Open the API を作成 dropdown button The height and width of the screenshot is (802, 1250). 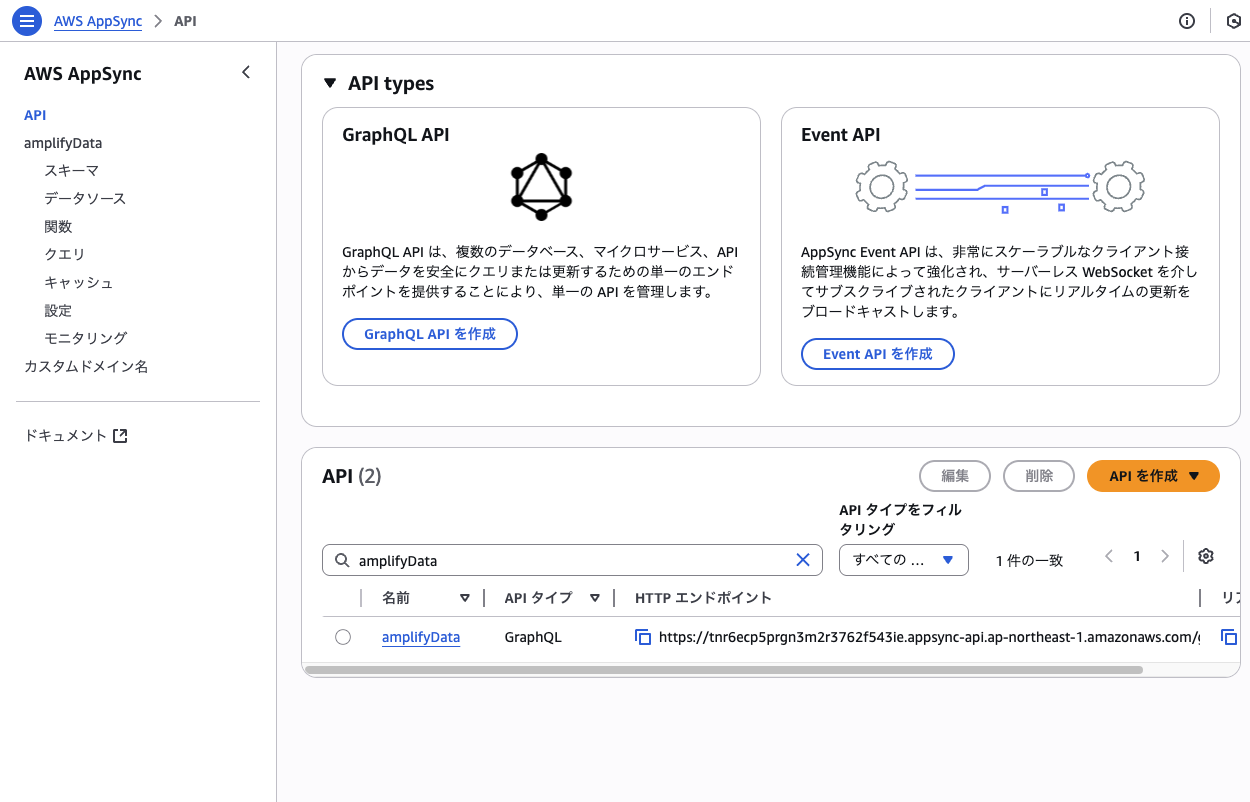click(x=1153, y=476)
